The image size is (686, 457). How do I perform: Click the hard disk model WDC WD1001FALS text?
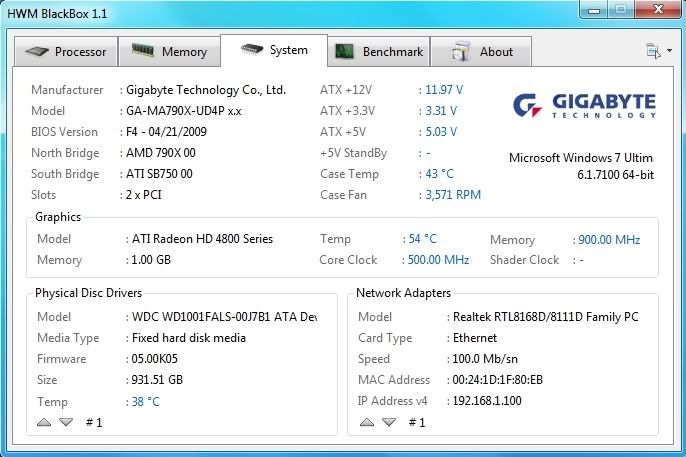[223, 317]
